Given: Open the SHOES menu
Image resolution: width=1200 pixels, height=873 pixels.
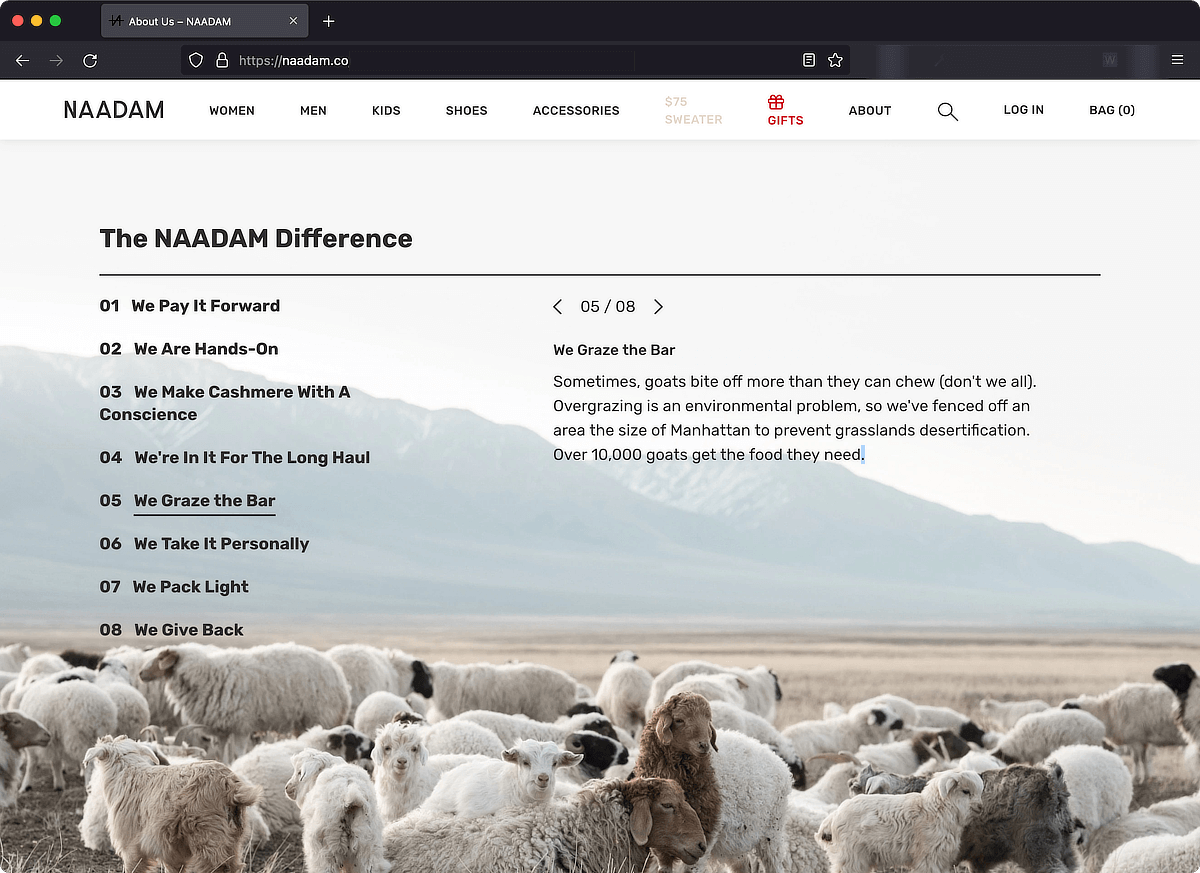Looking at the screenshot, I should (x=467, y=111).
